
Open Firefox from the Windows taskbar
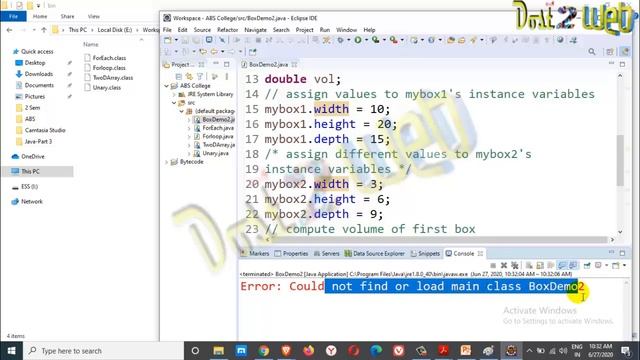click(309, 351)
